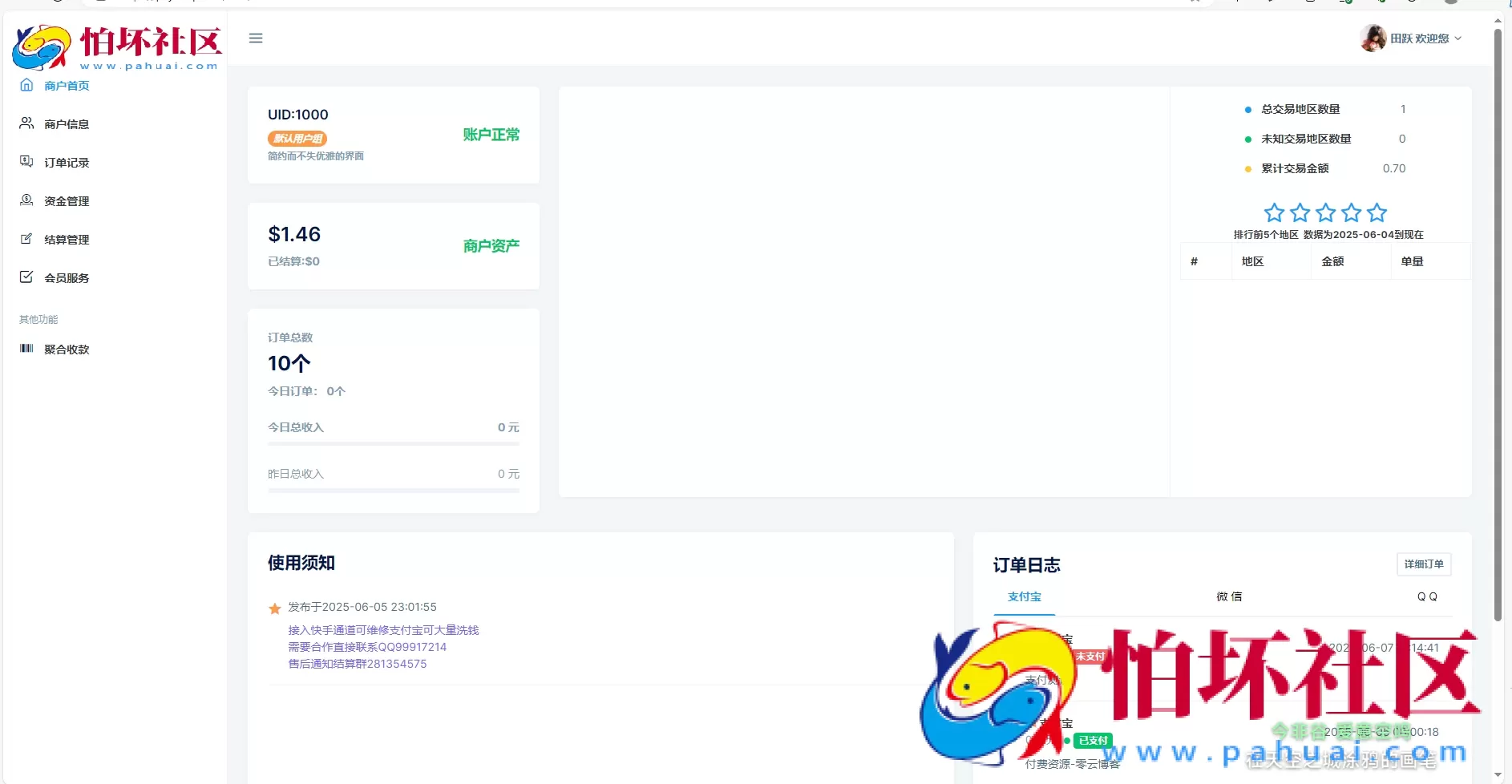Click the 怕坏社区 logo in sidebar
This screenshot has height=784, width=1512.
point(117,46)
